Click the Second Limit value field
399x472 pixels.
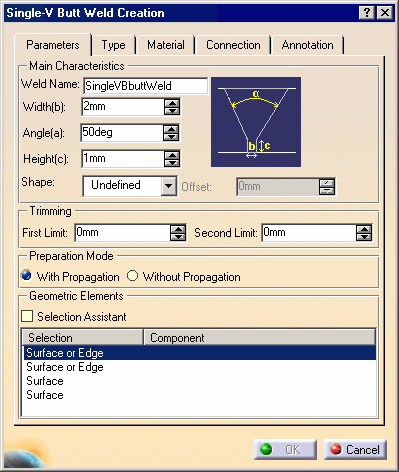click(309, 233)
